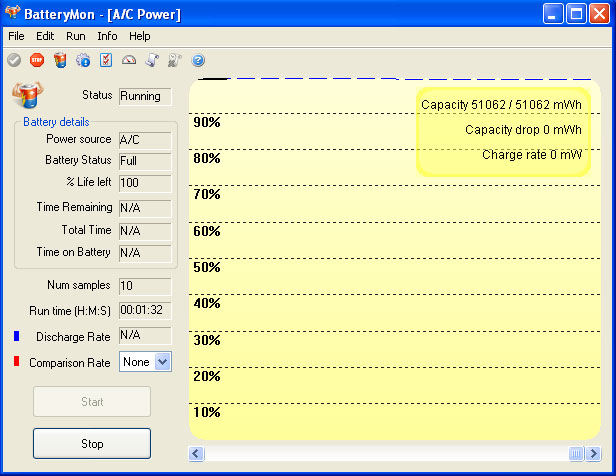Click the grey checkmark start icon
Viewport: 616px width, 476px height.
tap(14, 60)
